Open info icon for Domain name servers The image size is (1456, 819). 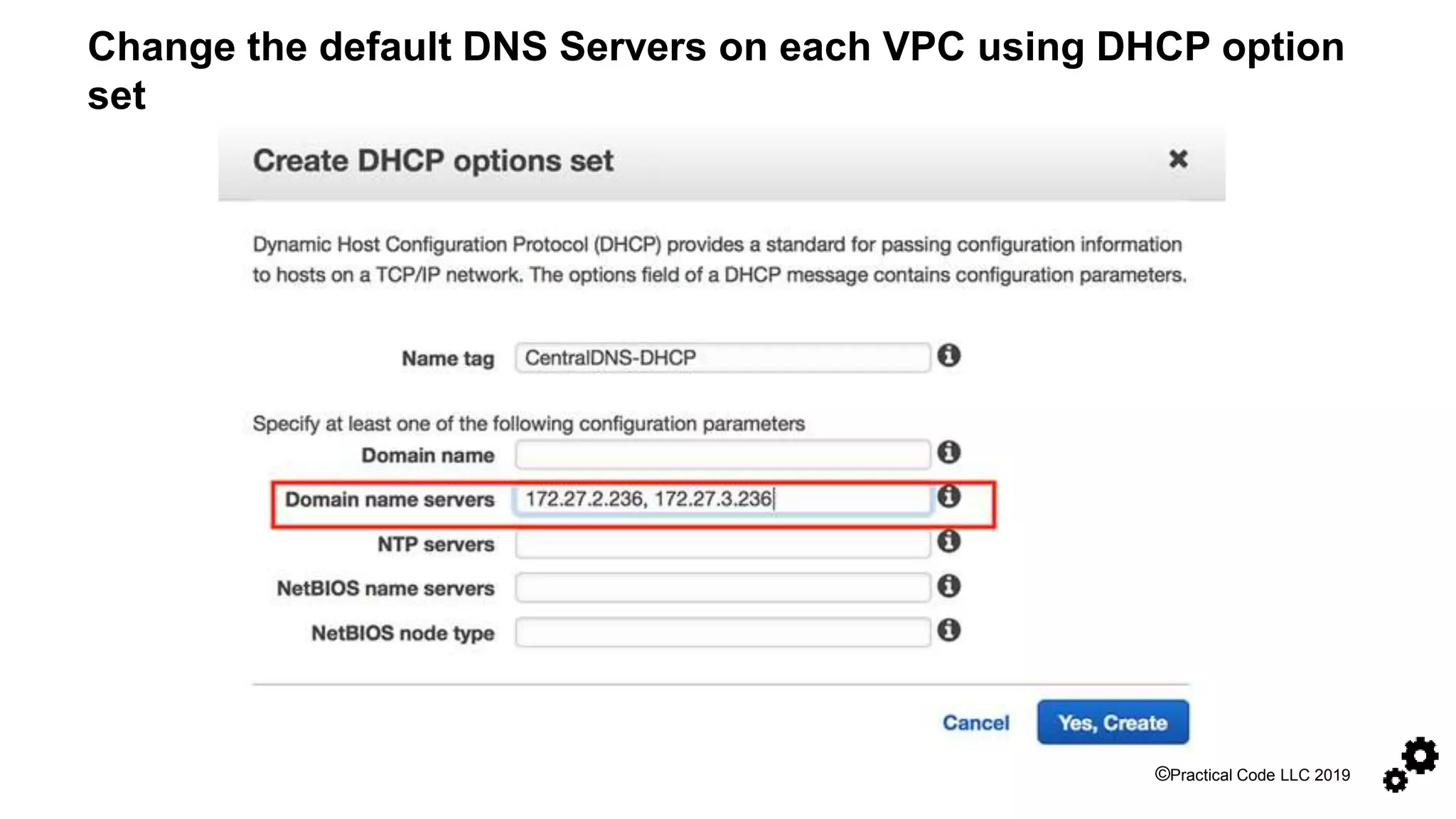coord(948,496)
